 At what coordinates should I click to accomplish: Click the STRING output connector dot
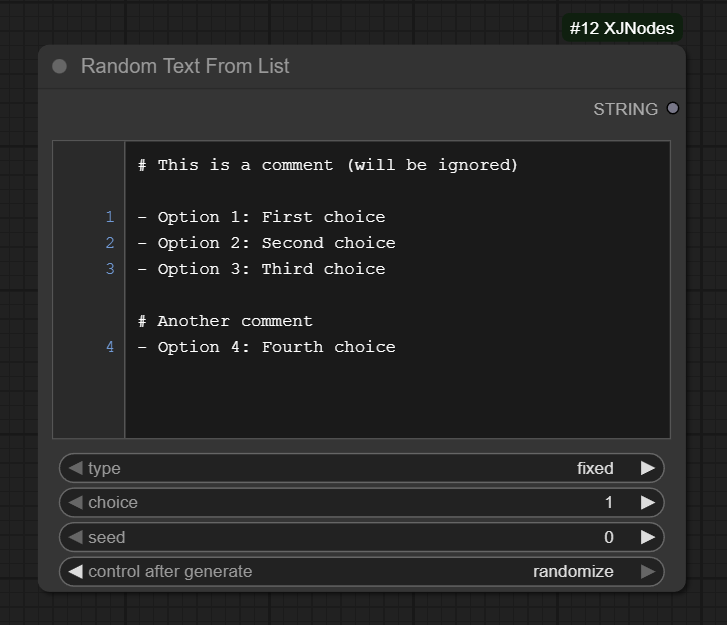672,108
